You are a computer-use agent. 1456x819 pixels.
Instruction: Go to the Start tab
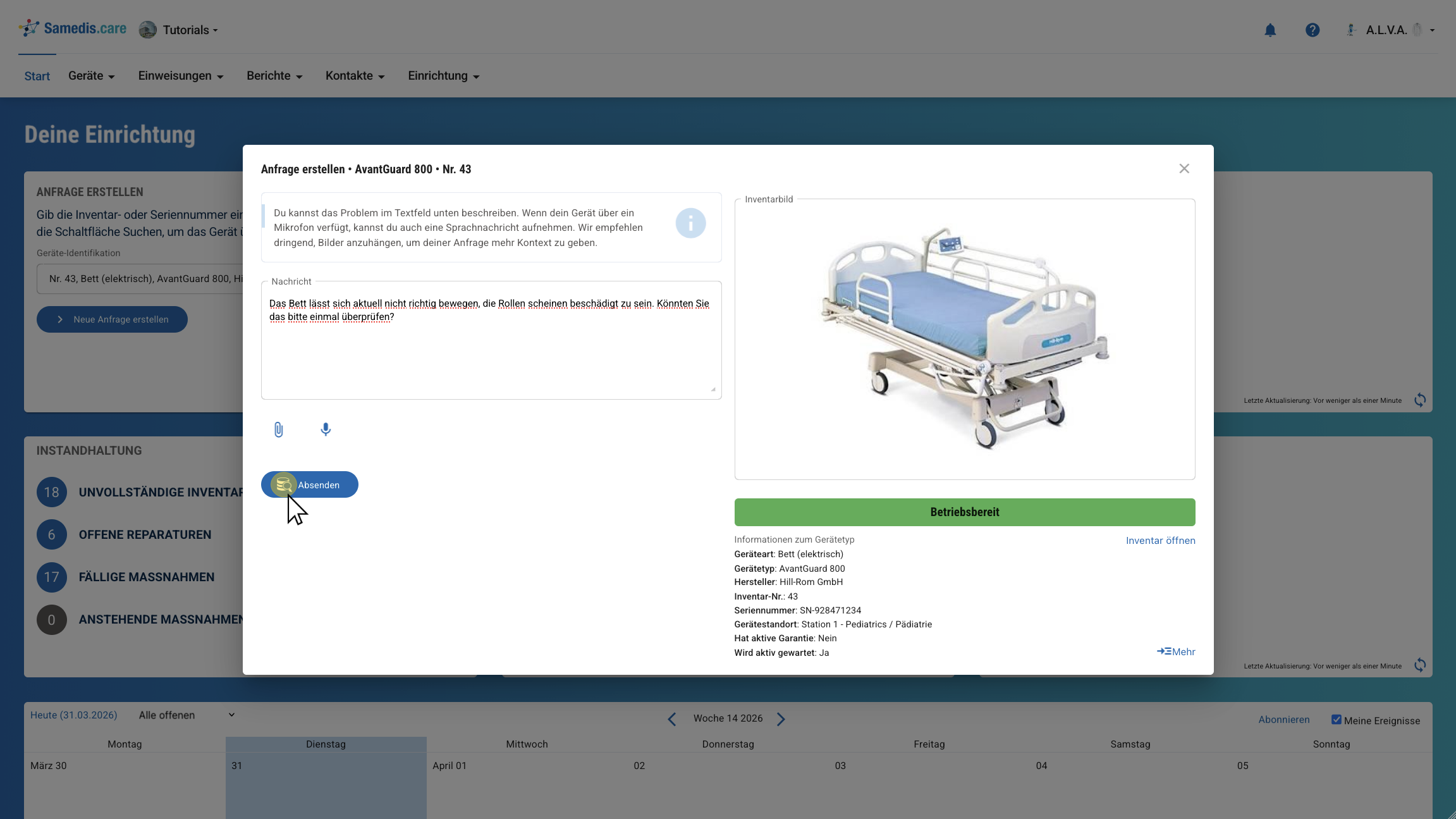[37, 76]
